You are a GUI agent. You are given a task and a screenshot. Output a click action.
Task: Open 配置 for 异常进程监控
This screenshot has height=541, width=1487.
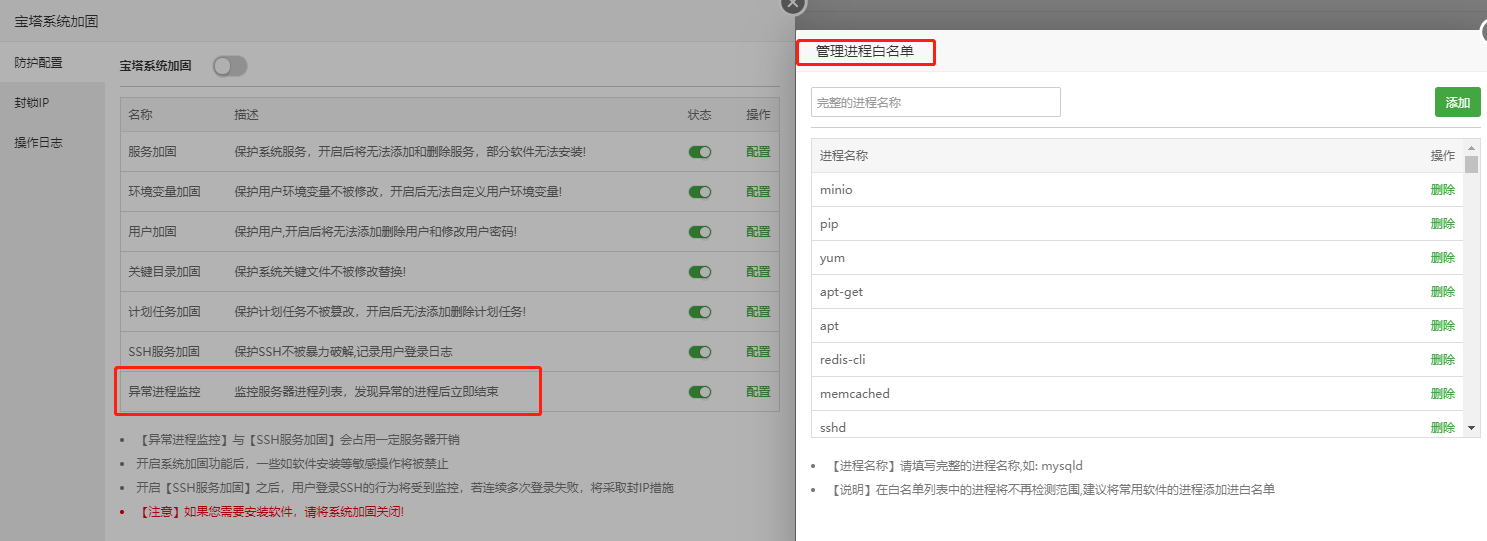tap(758, 392)
